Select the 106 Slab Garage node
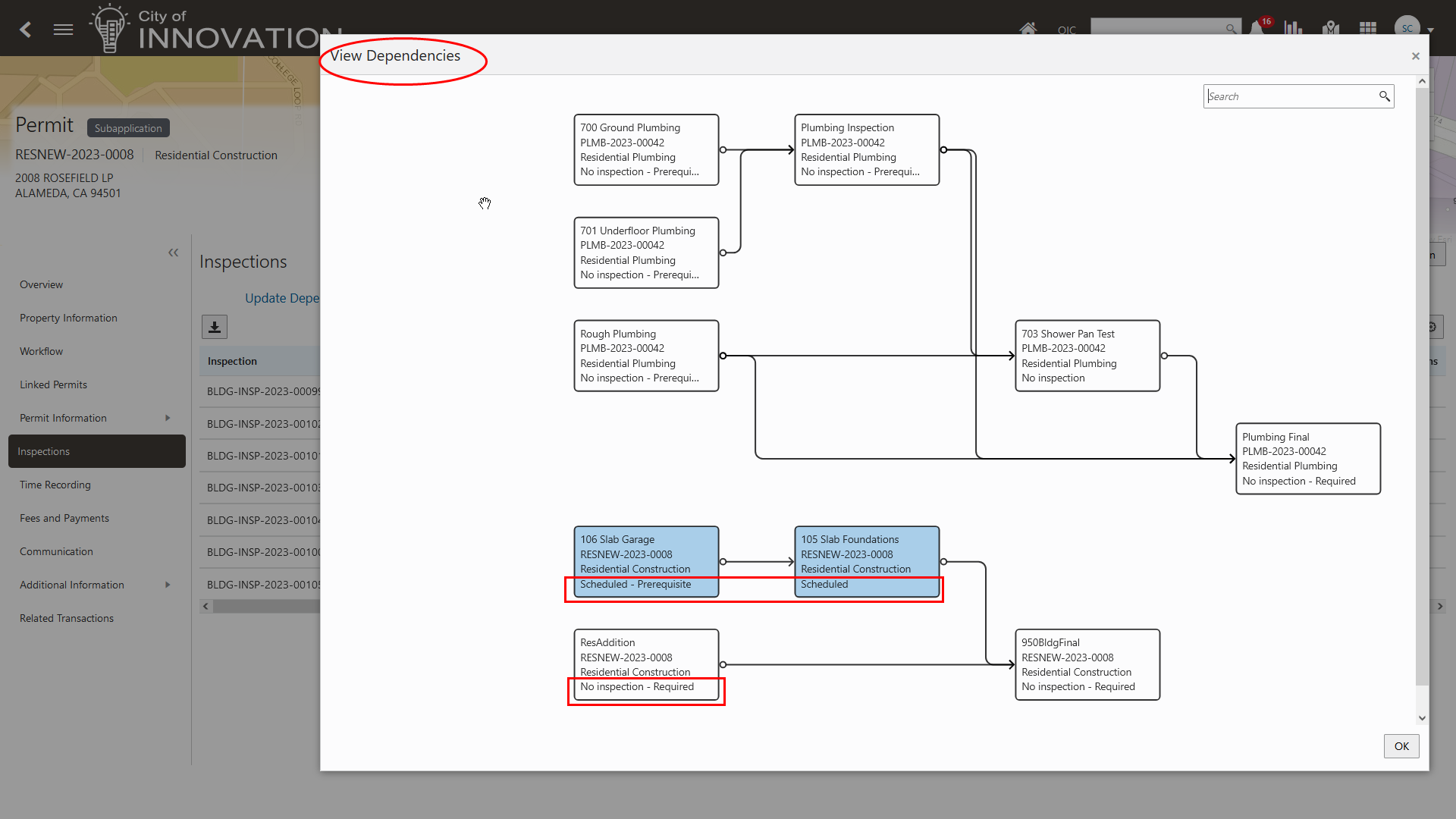 [646, 562]
